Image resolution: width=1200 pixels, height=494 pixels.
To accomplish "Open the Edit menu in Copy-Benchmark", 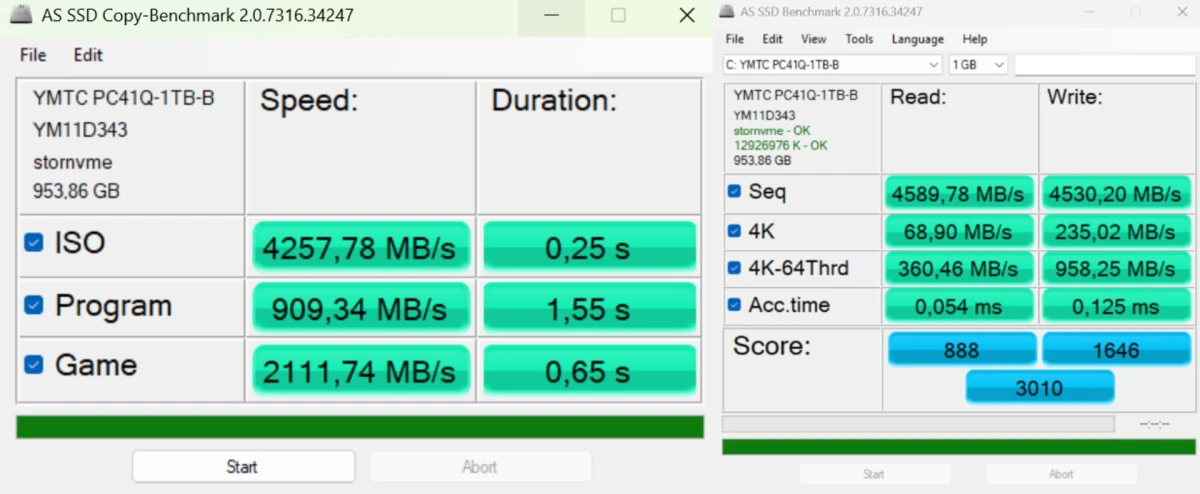I will pos(88,55).
